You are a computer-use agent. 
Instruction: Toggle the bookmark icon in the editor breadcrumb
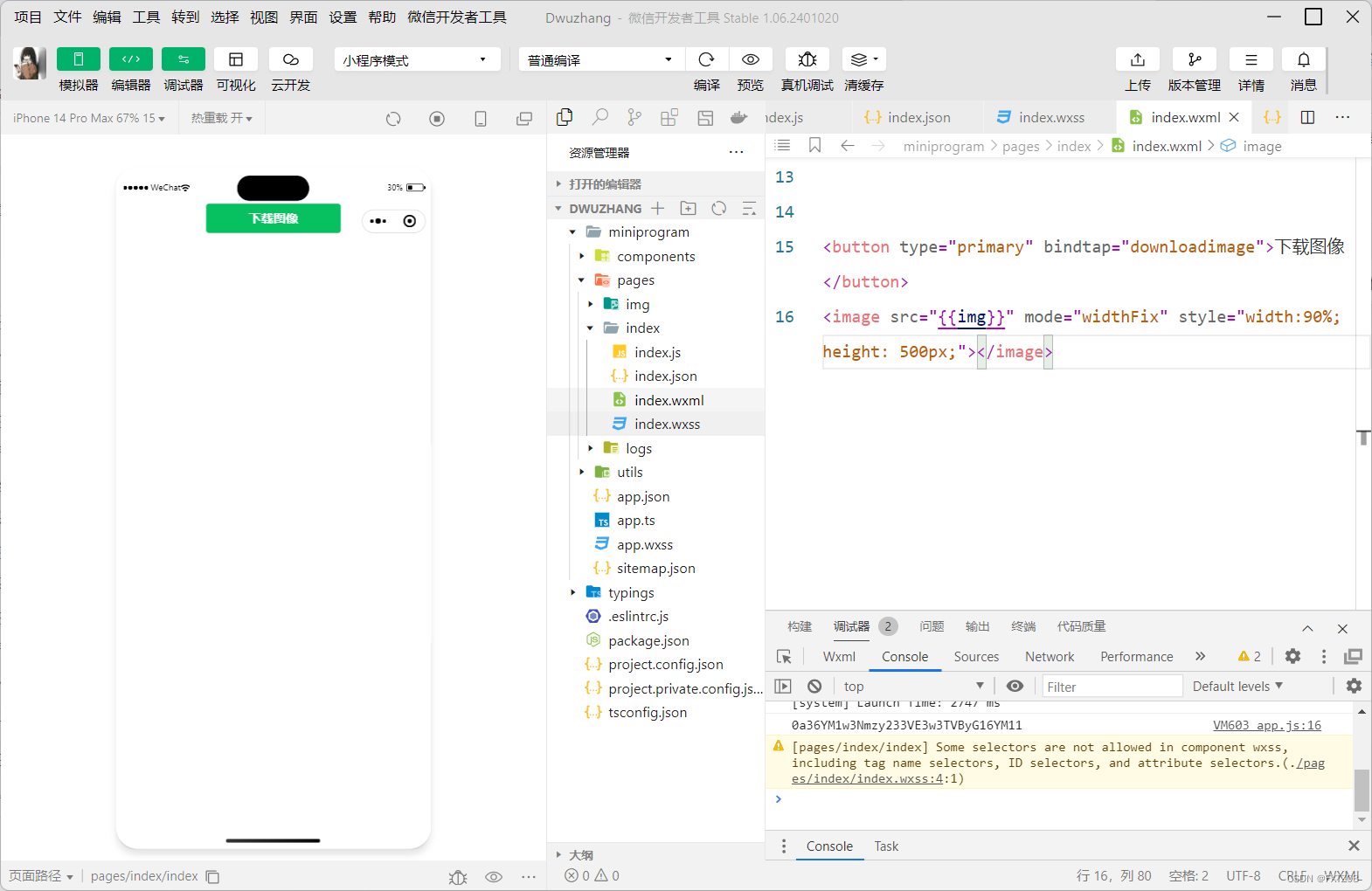[814, 146]
